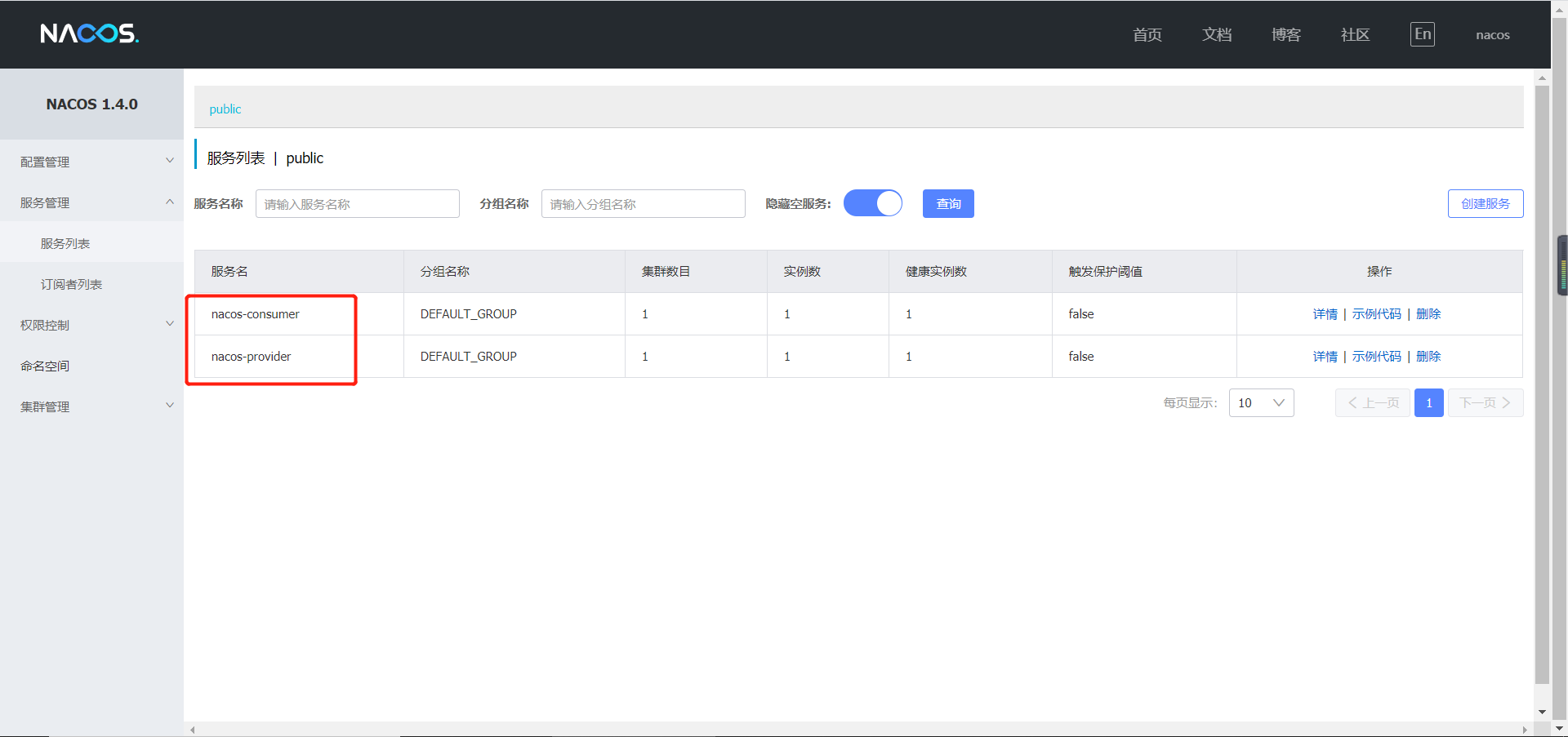Go to 首页 in top navigation
Screen dimensions: 1568x737
(1147, 34)
